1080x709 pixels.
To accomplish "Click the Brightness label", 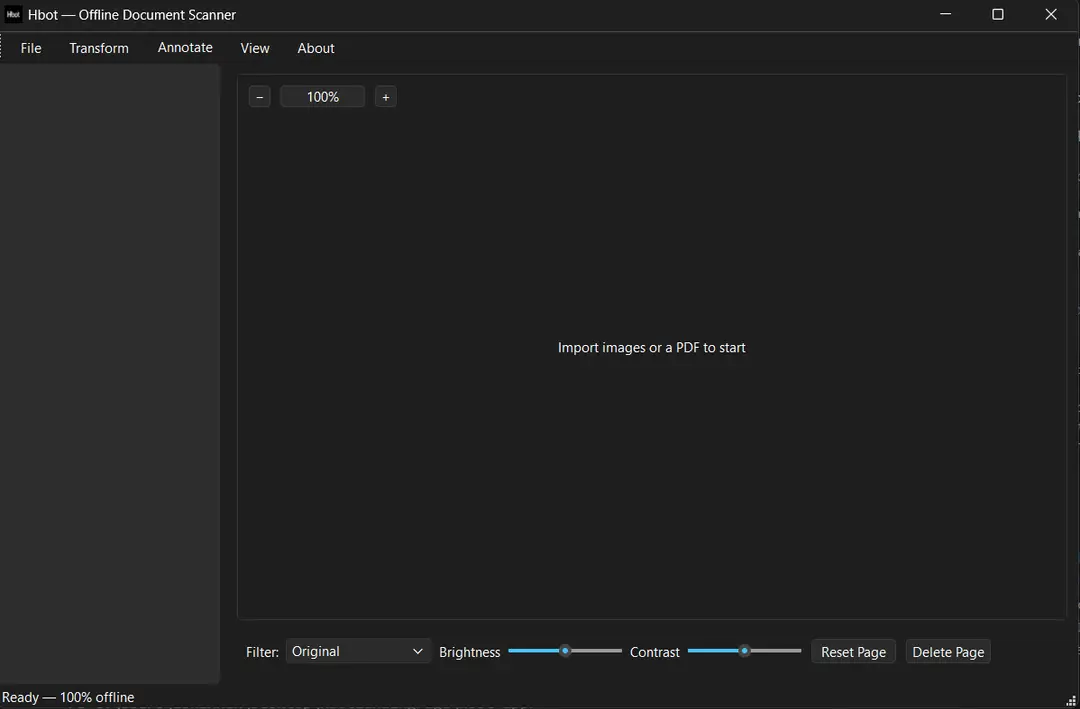I will coord(470,652).
